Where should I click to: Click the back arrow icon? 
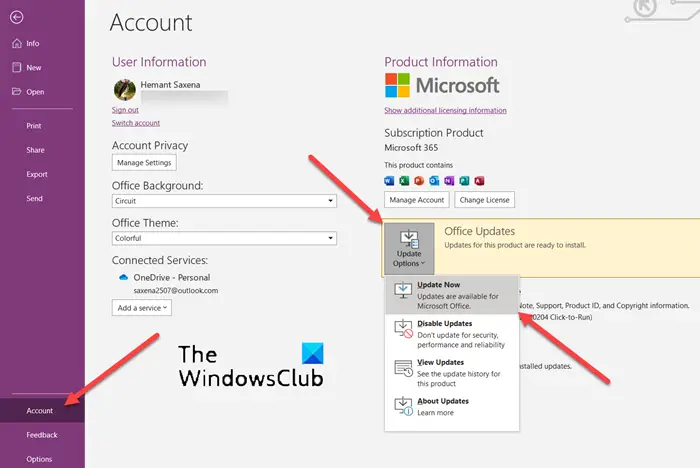[17, 17]
